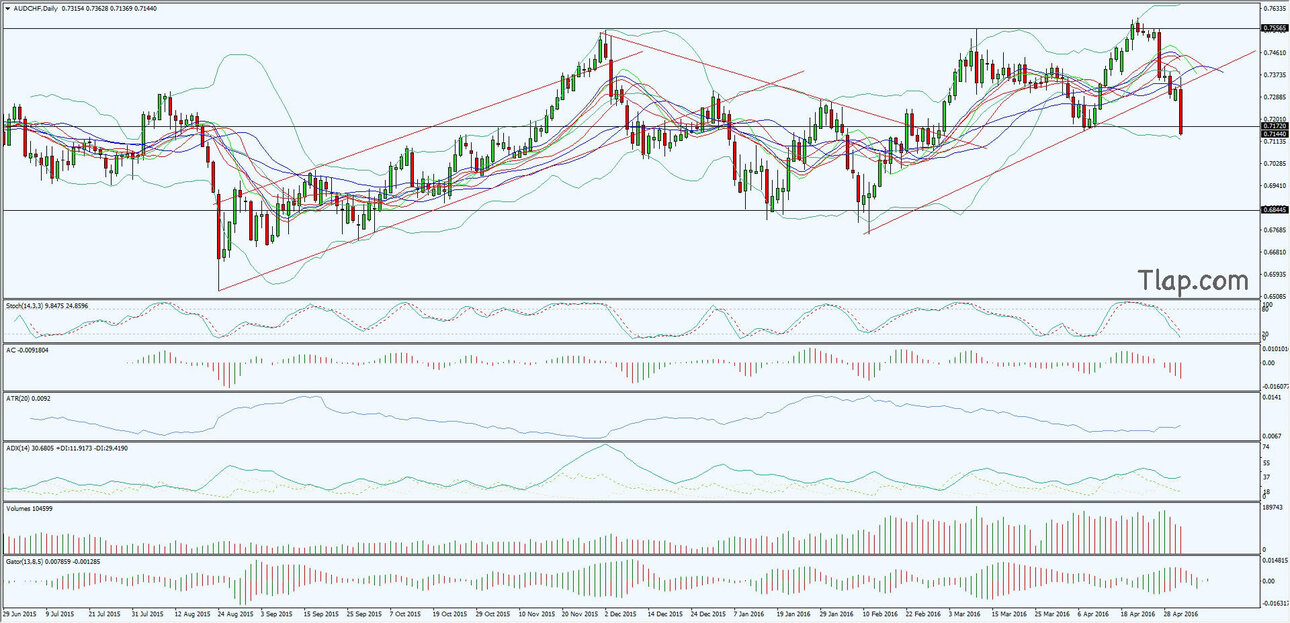Click the 0.68445 horizontal level price tag

point(1274,210)
